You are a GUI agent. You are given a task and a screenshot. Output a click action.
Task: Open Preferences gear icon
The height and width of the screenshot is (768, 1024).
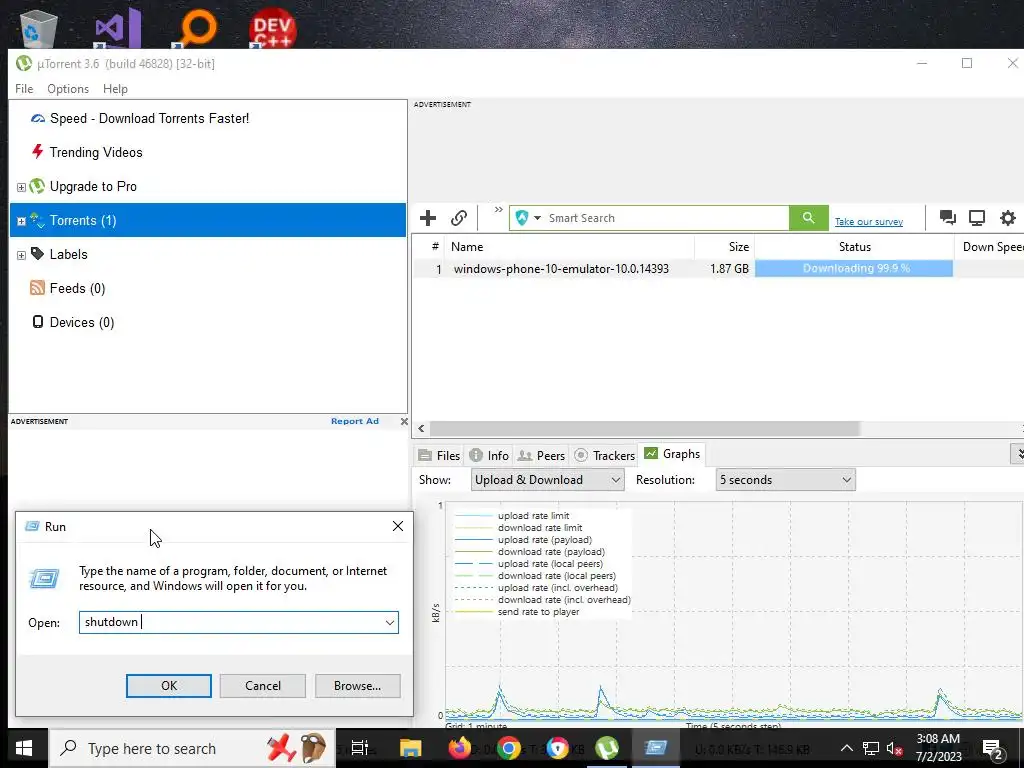[x=1008, y=217]
